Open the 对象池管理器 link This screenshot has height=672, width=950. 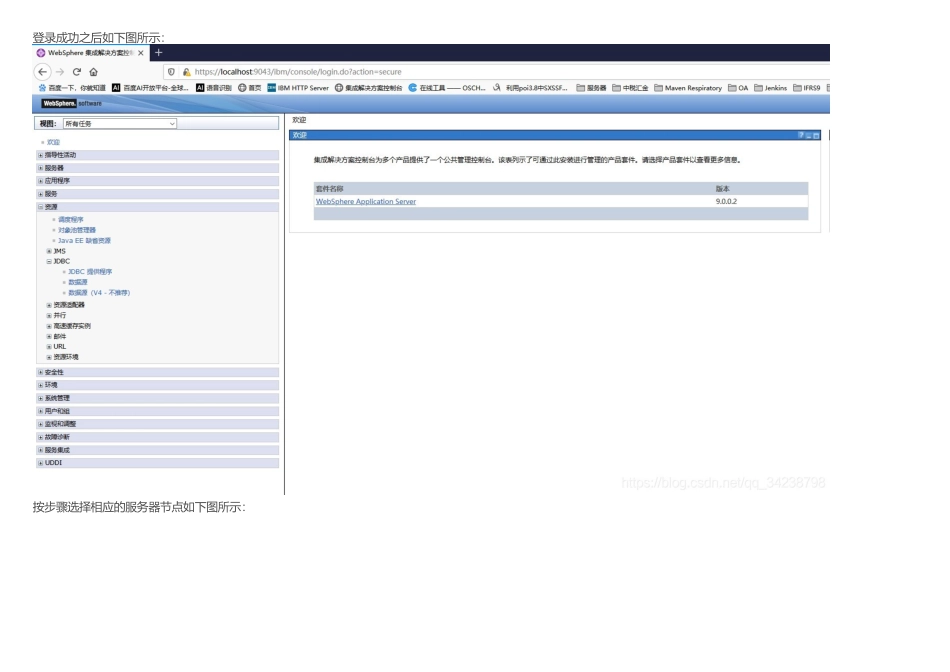[x=77, y=230]
